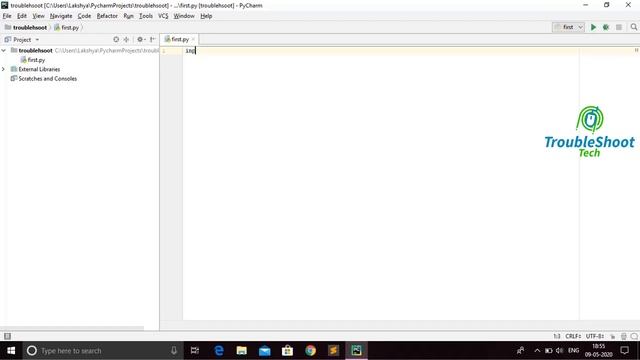Screen dimensions: 640x360
Task: Click the locate-current-file target icon in Project panel
Action: pos(116,40)
